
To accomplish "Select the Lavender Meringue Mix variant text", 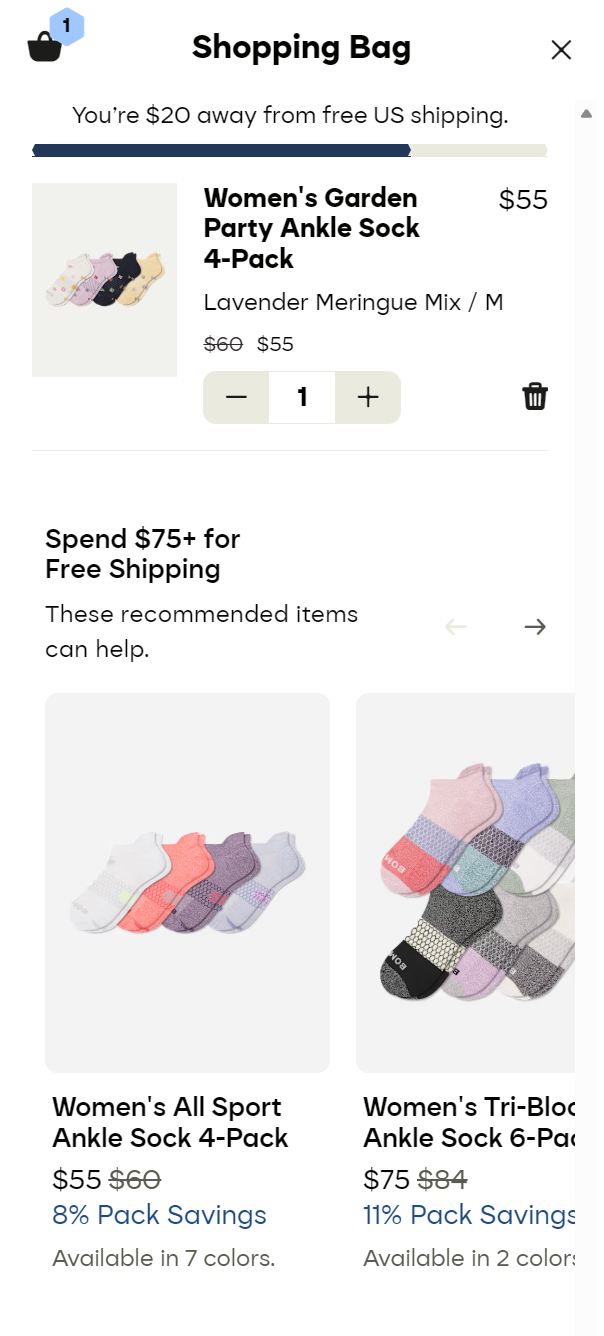I will [x=354, y=302].
